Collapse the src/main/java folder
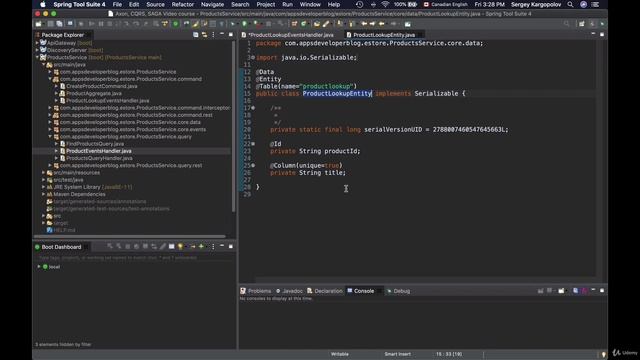Viewport: 640px width, 360px height. pos(44,64)
